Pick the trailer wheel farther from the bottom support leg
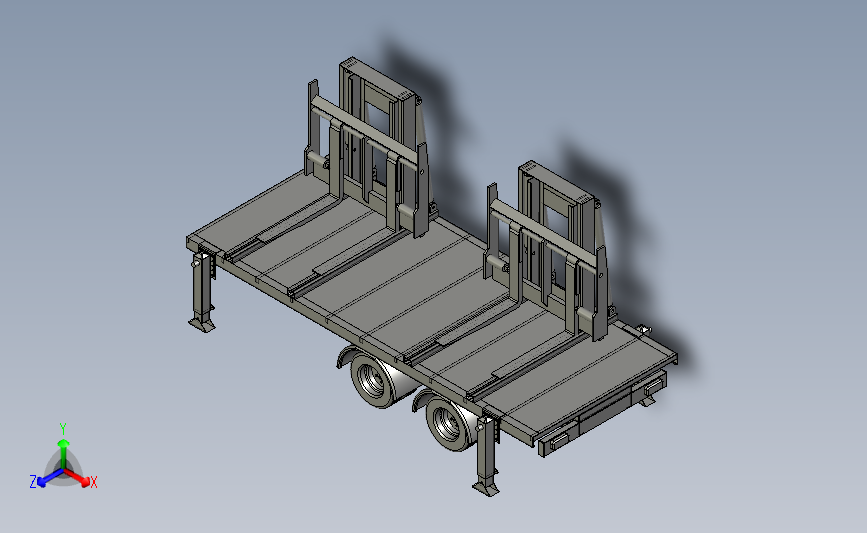 (375, 380)
